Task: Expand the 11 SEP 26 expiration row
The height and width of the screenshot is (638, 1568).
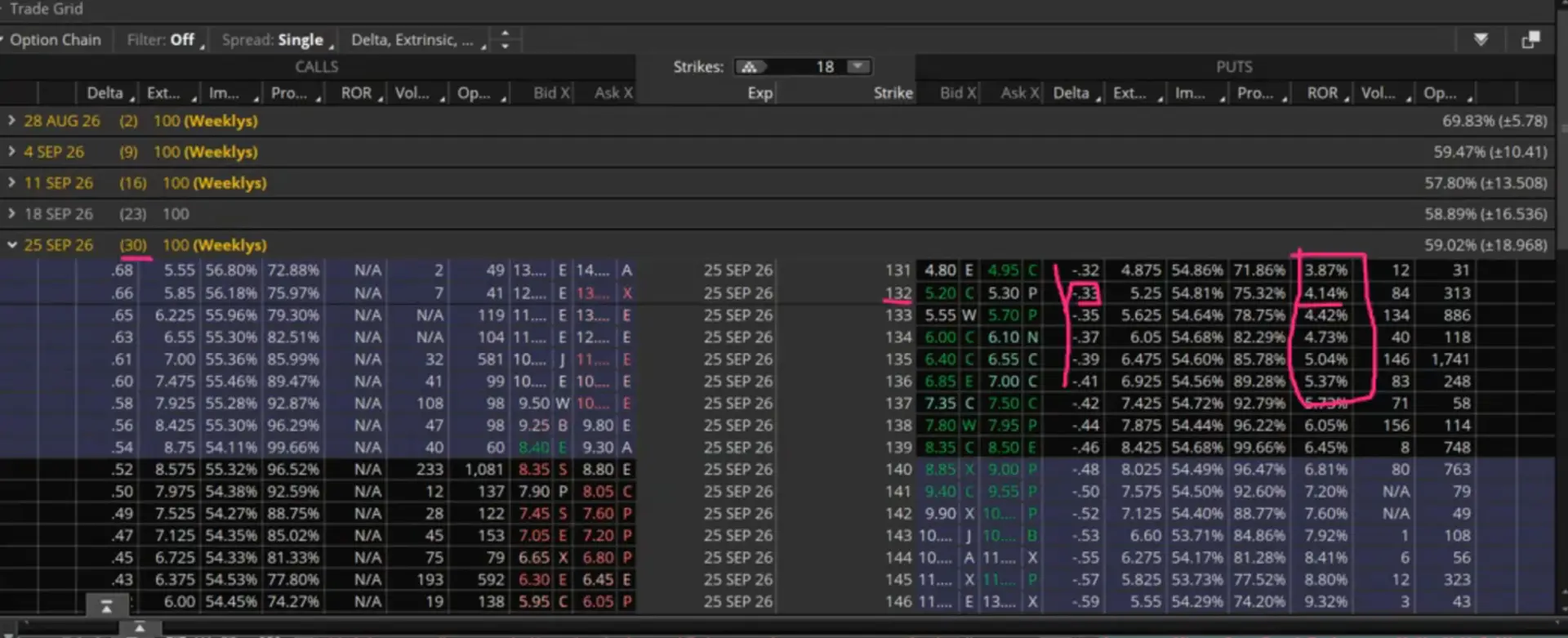Action: click(x=11, y=183)
